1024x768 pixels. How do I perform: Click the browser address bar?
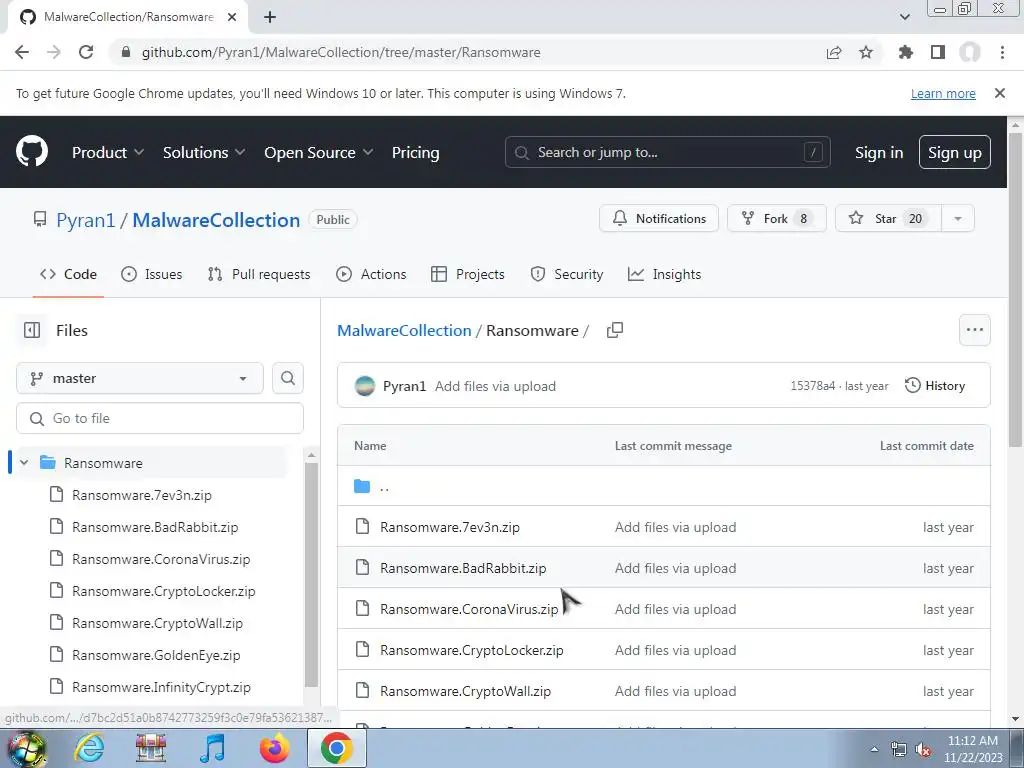464,52
